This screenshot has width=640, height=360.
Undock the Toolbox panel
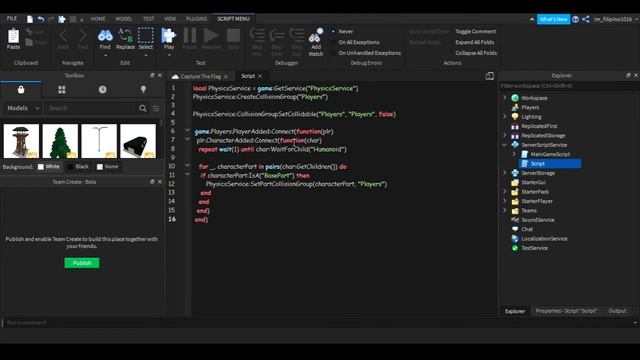[x=152, y=76]
